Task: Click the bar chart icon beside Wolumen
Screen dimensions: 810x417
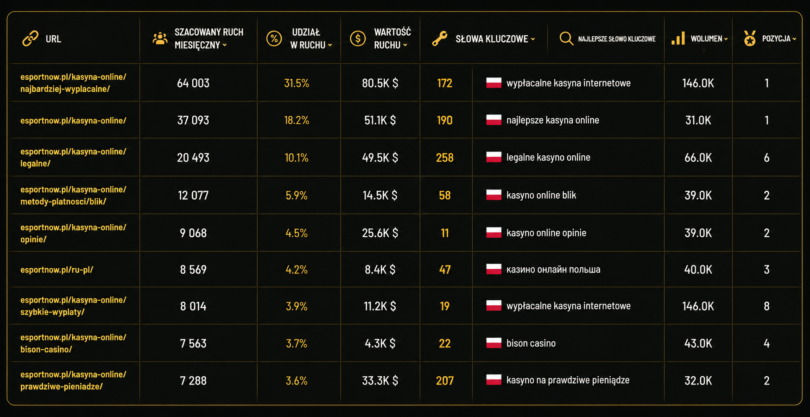Action: pos(678,38)
